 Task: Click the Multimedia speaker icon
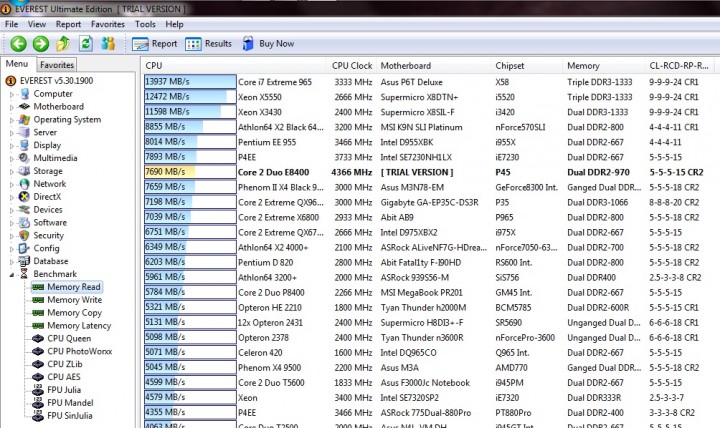[x=24, y=158]
